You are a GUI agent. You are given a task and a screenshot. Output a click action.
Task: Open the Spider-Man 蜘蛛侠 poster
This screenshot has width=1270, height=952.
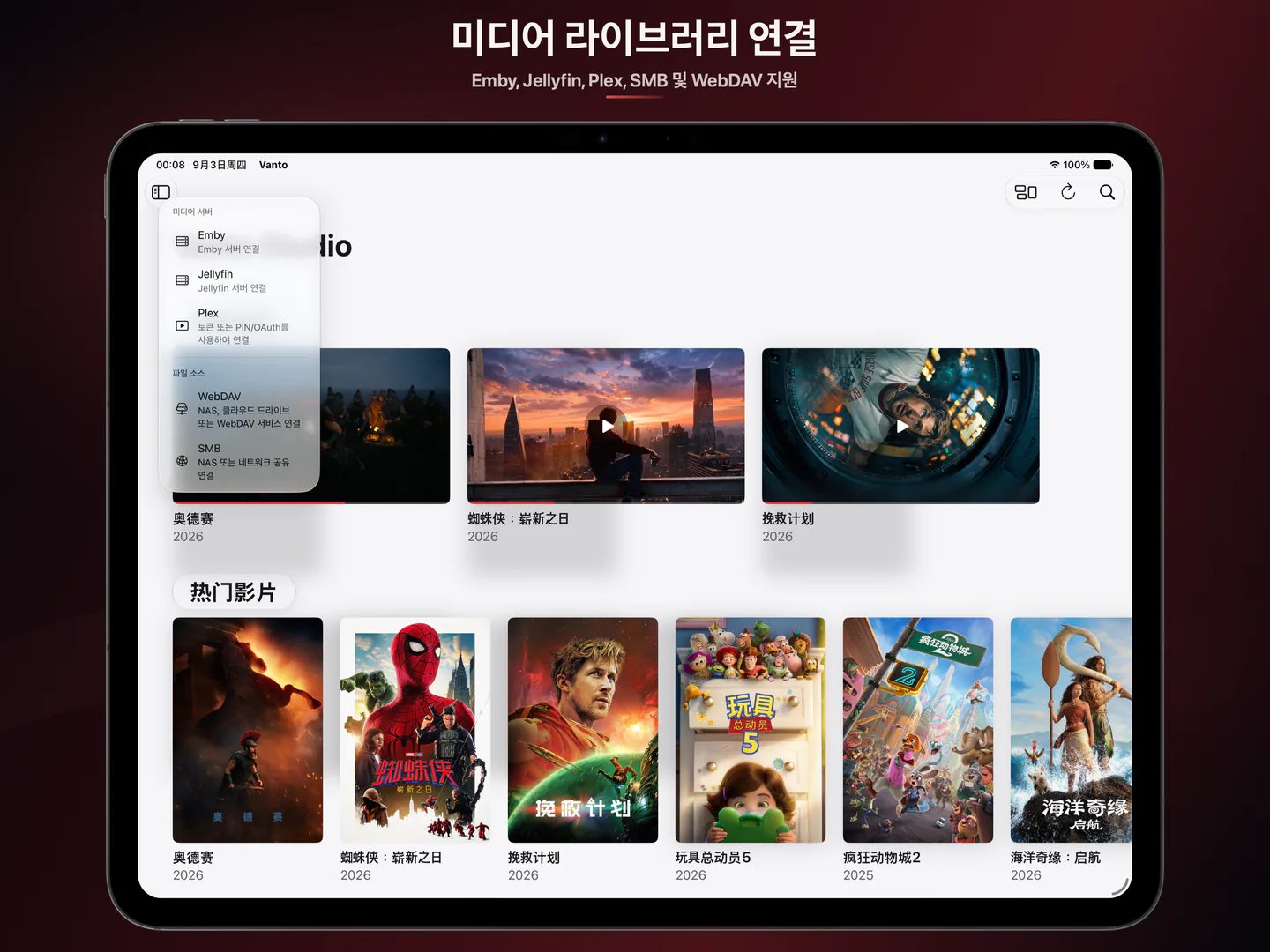(x=415, y=730)
